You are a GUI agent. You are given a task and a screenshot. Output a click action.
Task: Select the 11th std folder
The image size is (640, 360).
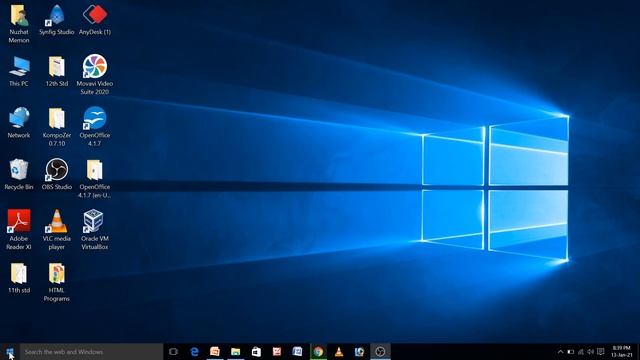click(19, 278)
